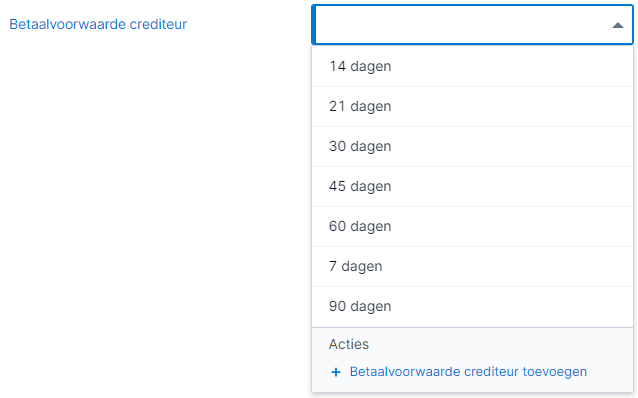The image size is (638, 398).
Task: Choose the shortest payment term listed
Action: point(472,266)
